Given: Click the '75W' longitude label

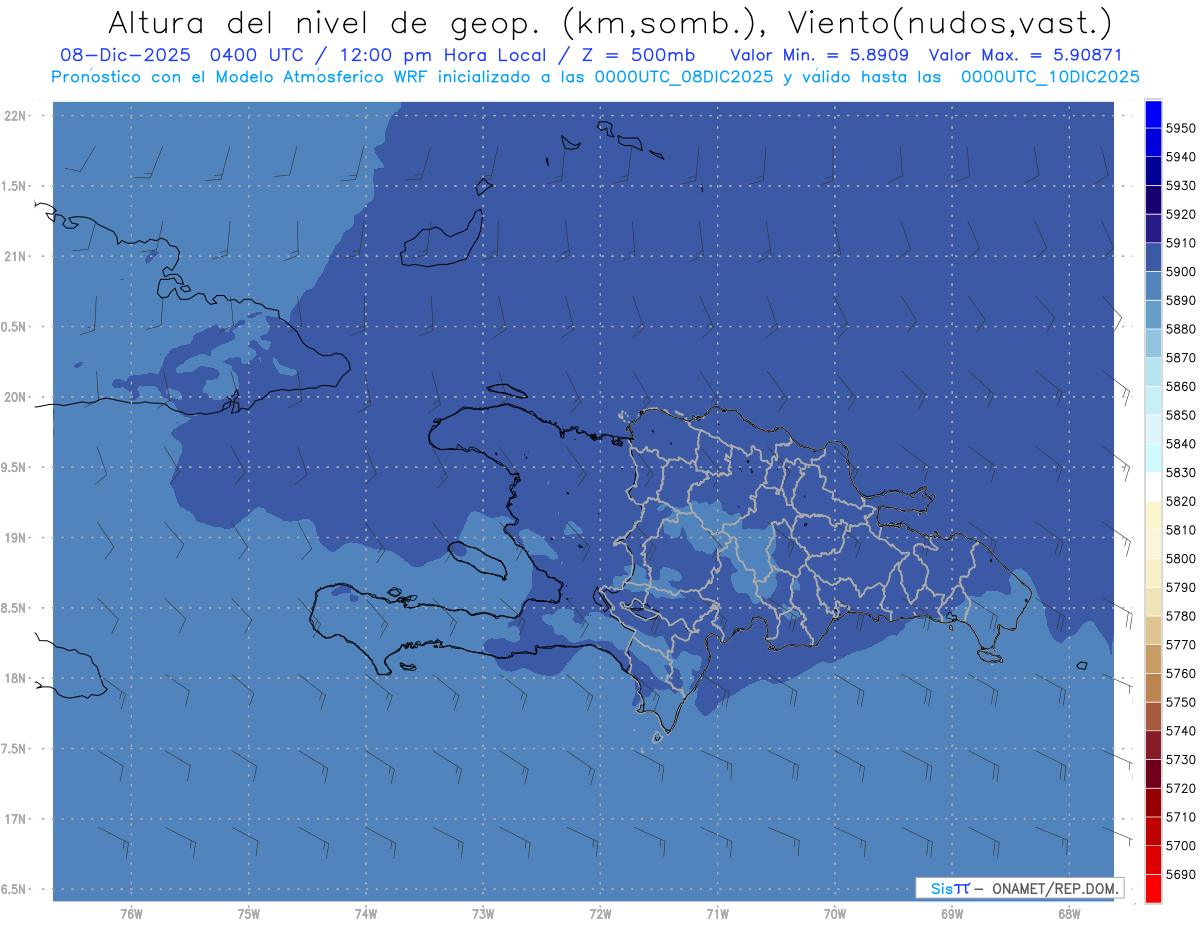Looking at the screenshot, I should (x=249, y=914).
